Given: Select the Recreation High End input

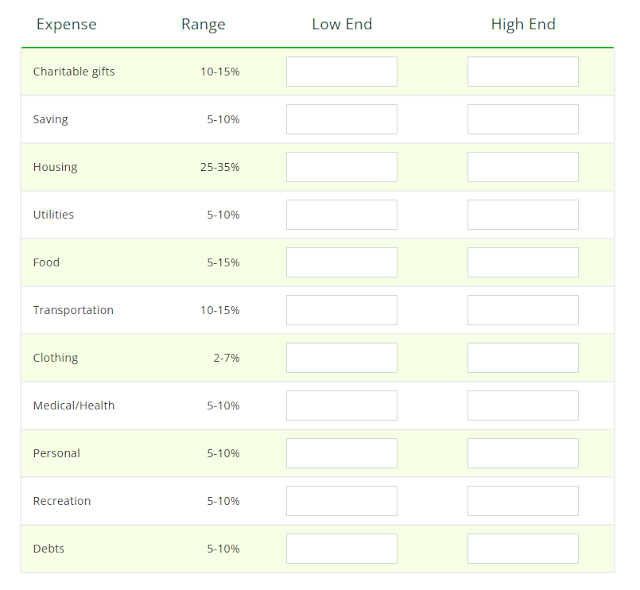Looking at the screenshot, I should (x=523, y=501).
